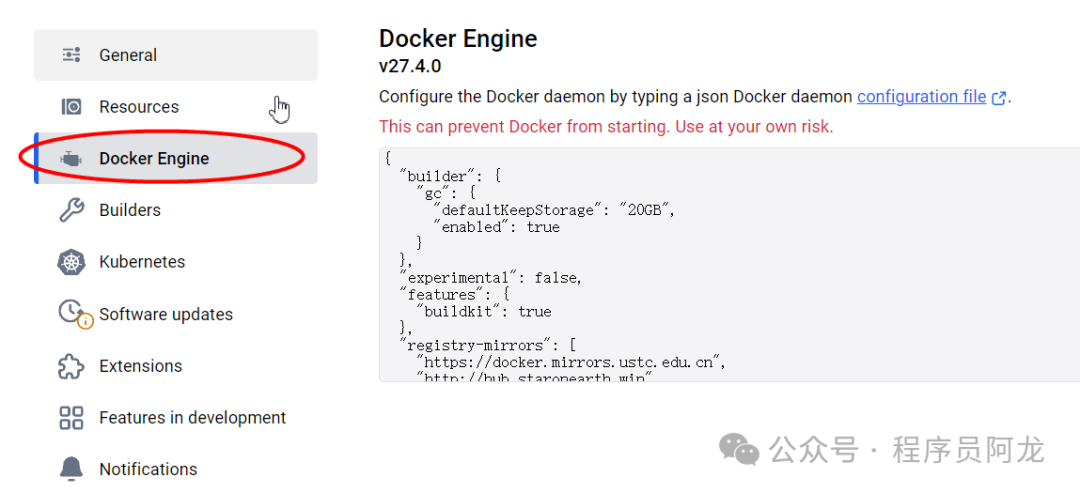Open the configuration file link
This screenshot has height=493, width=1080.
point(921,97)
